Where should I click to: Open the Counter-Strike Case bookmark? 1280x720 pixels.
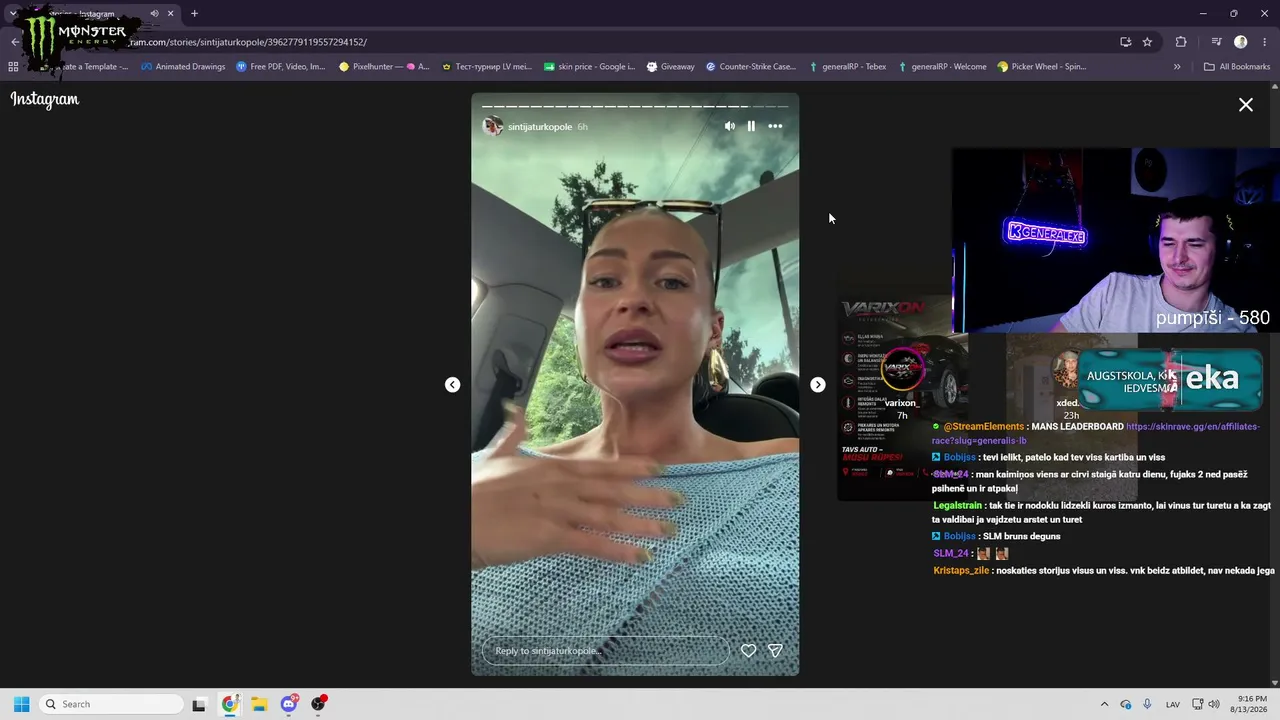pos(751,67)
